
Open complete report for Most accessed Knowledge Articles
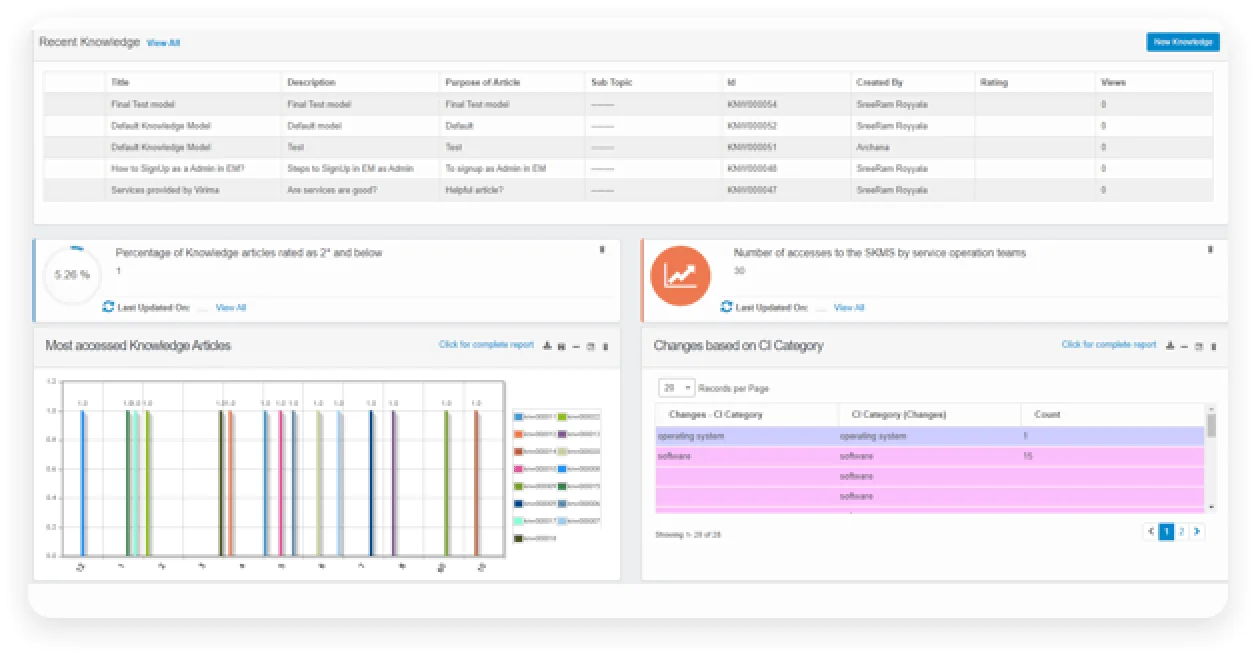pos(486,345)
